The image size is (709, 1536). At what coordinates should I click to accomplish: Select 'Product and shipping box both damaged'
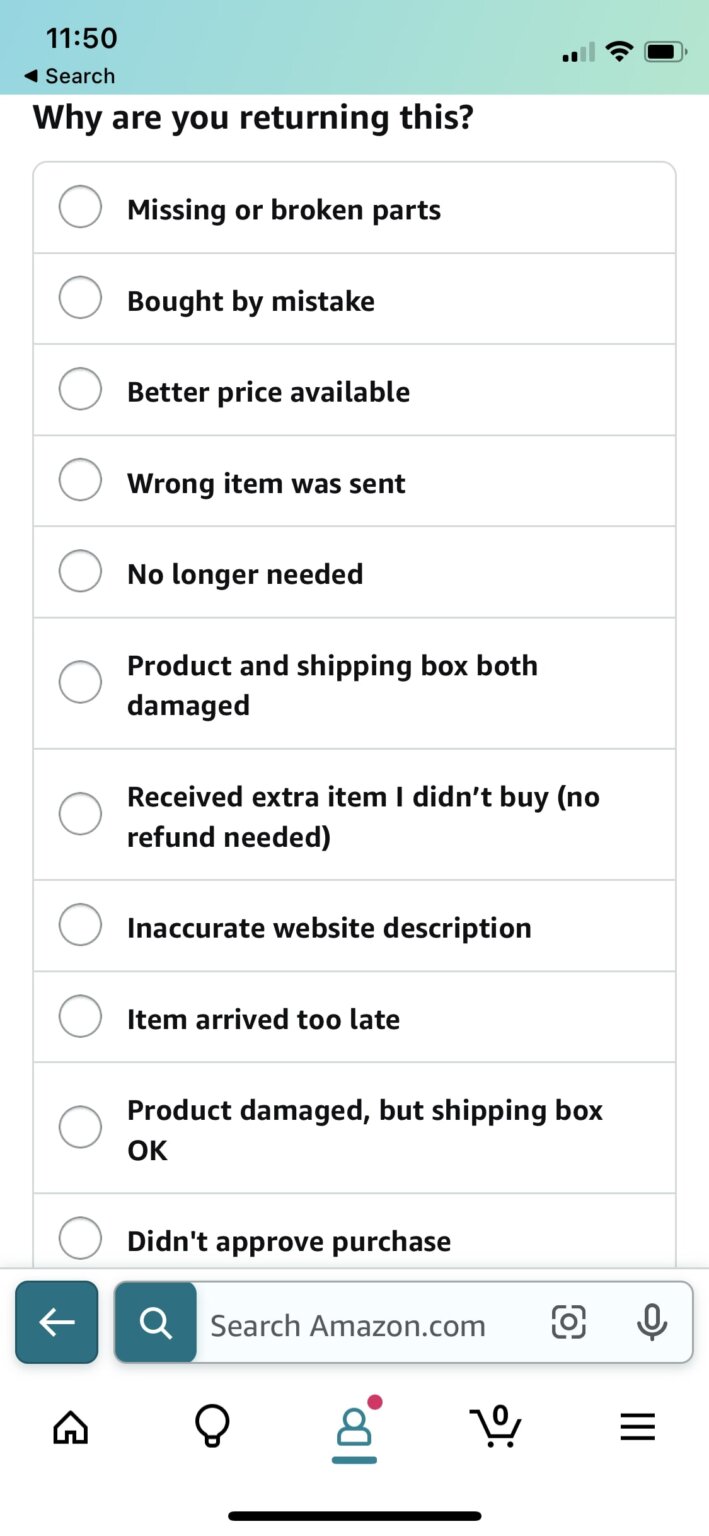click(80, 682)
